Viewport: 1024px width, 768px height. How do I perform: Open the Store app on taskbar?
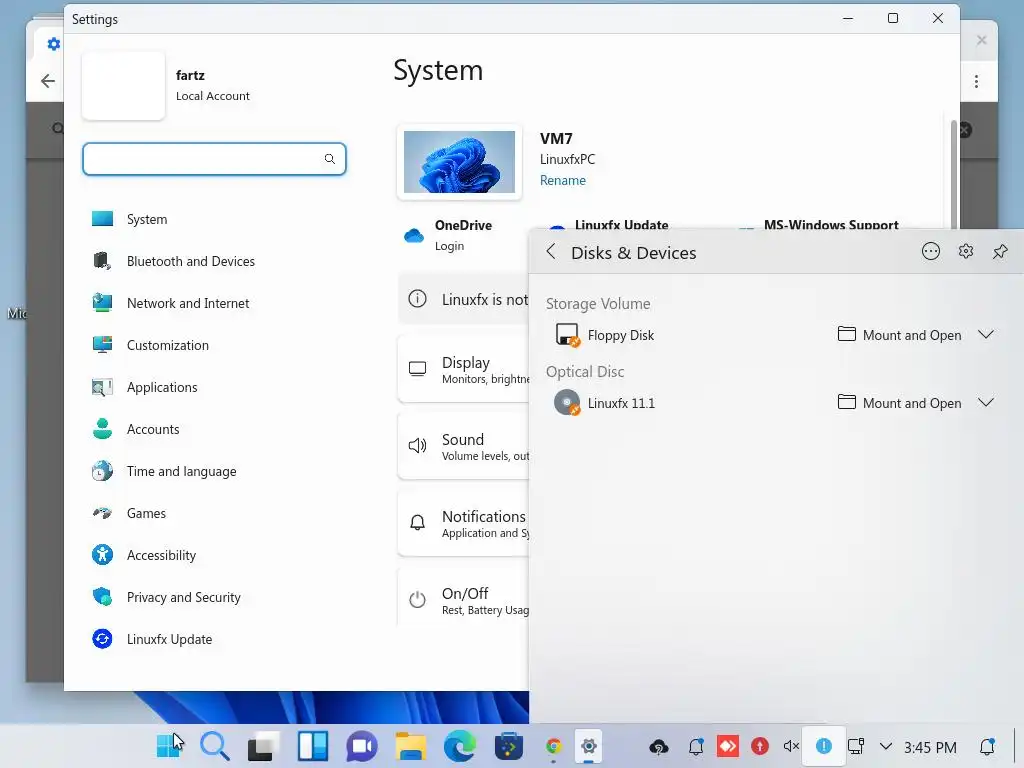coord(509,746)
